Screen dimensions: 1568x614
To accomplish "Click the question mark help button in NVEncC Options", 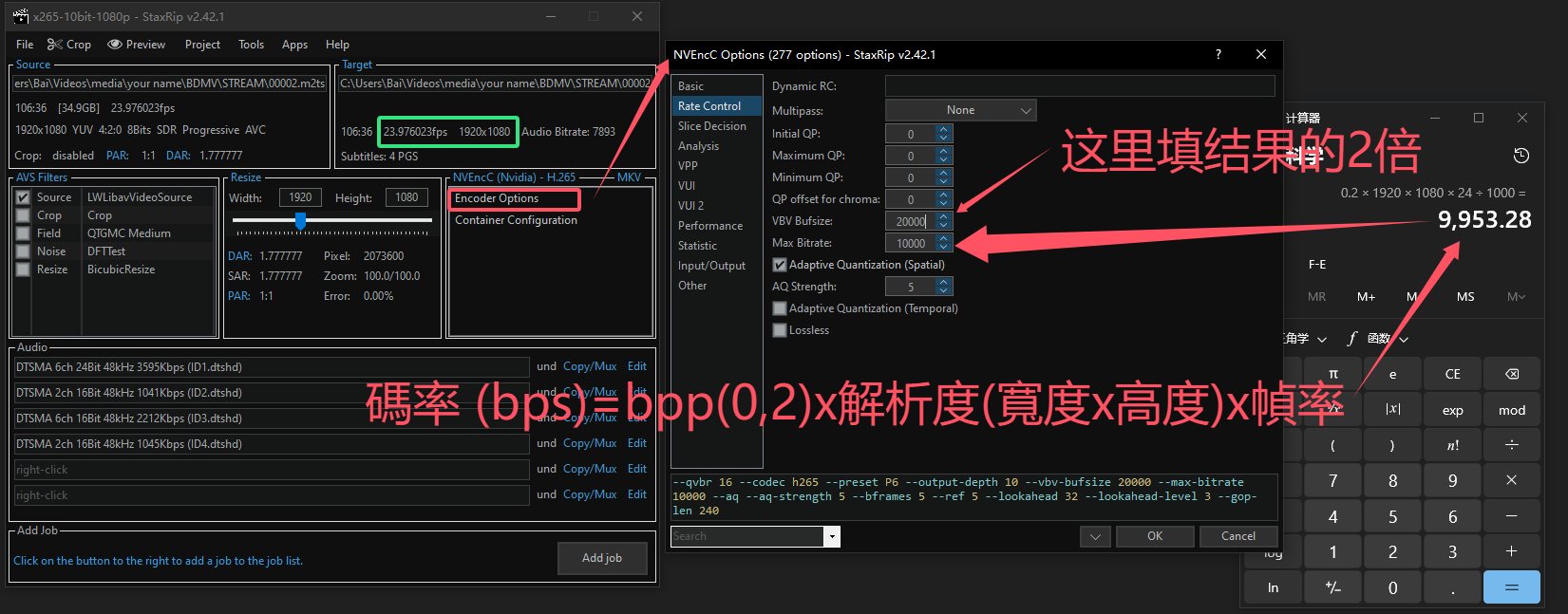I will pos(1218,55).
